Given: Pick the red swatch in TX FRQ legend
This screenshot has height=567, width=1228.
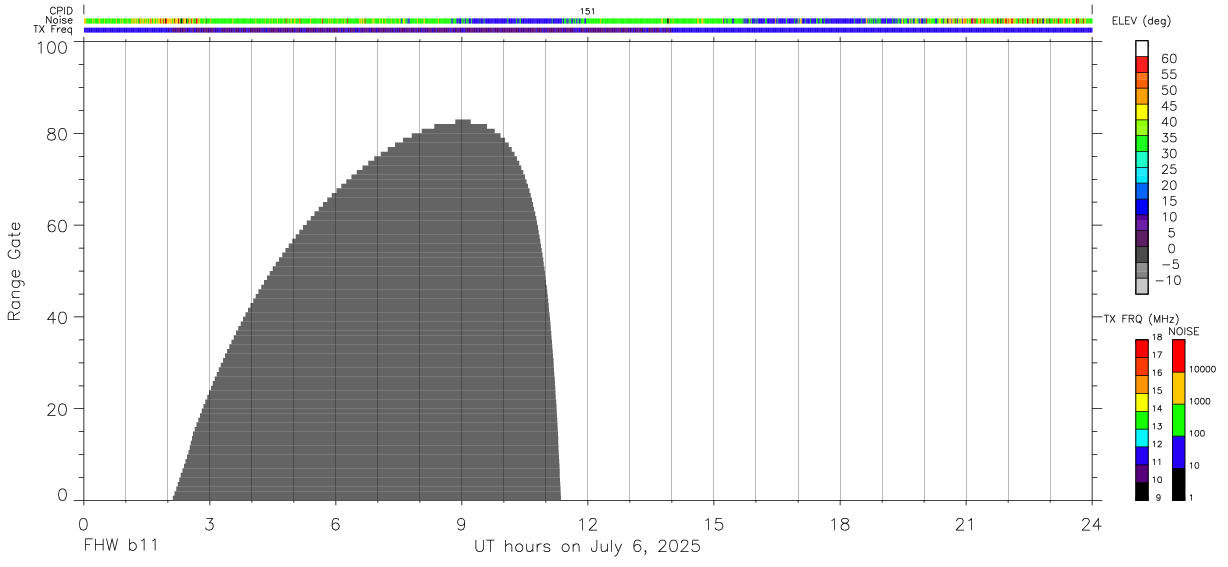Looking at the screenshot, I should click(1142, 347).
